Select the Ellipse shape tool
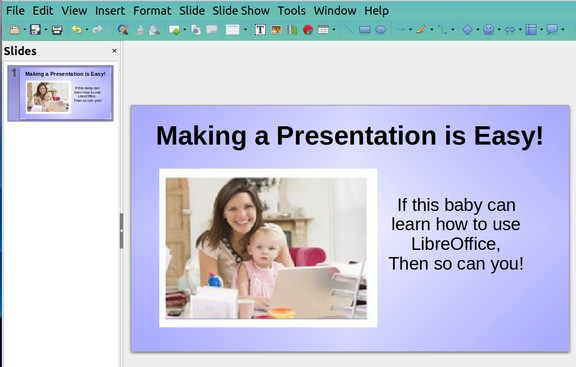Viewport: 576px width, 367px height. tap(381, 30)
